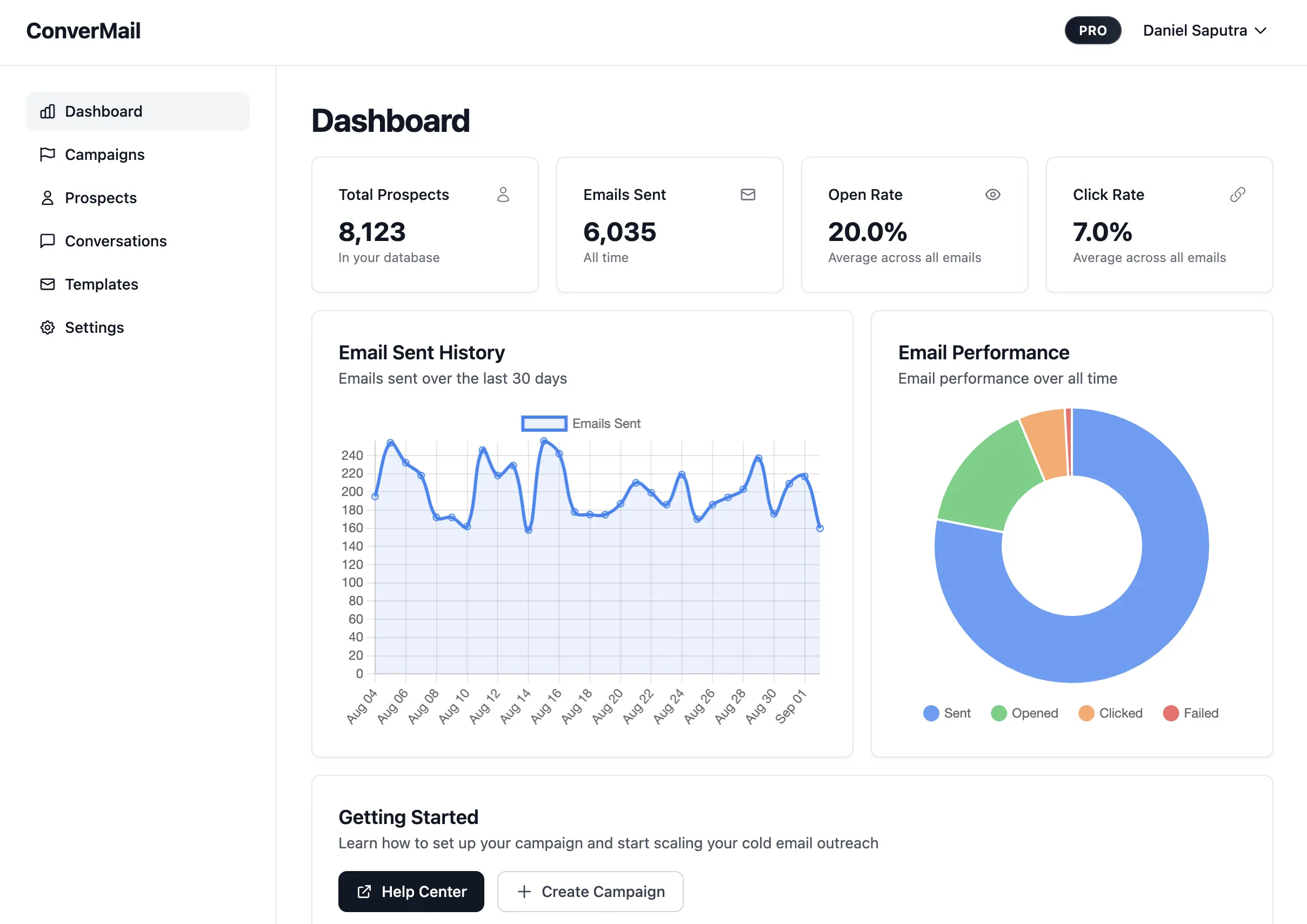Toggle the Sent series in doughnut legend

946,713
